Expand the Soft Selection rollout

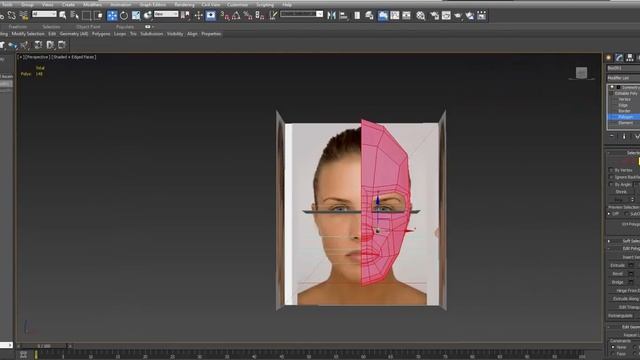point(624,241)
